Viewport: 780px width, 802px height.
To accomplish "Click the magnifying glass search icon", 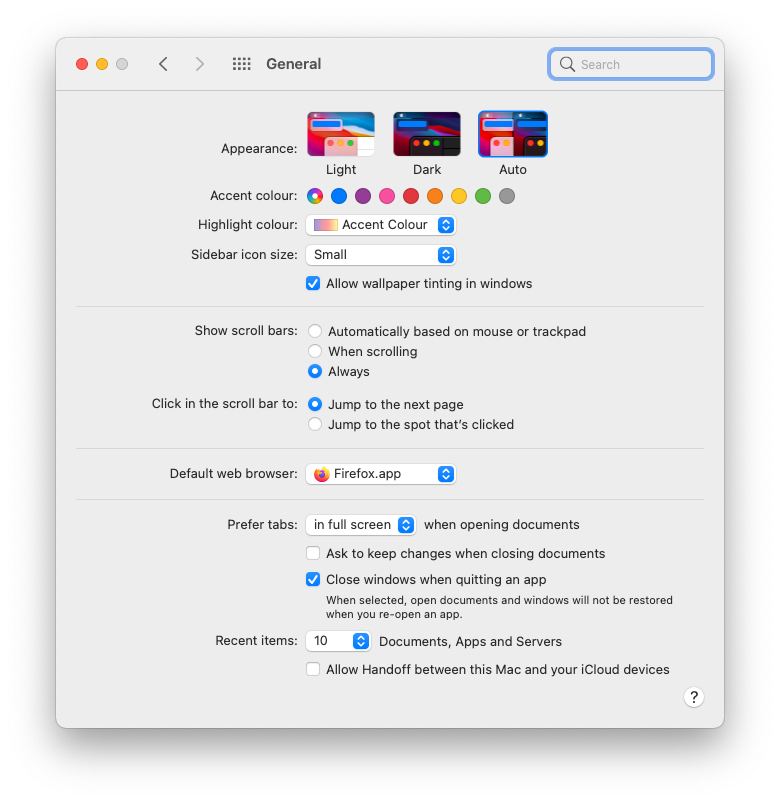I will (567, 64).
